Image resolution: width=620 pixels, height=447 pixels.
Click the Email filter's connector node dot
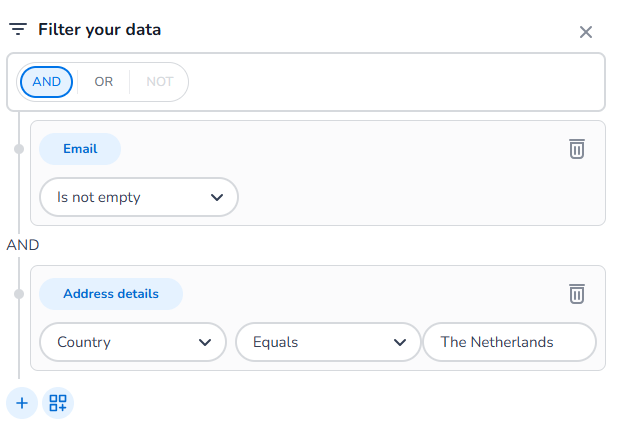coord(19,149)
